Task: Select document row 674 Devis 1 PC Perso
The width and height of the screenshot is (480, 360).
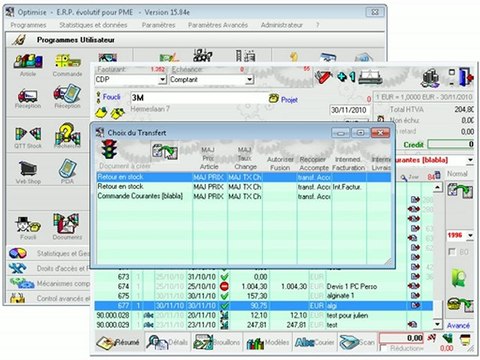Action: click(x=263, y=286)
